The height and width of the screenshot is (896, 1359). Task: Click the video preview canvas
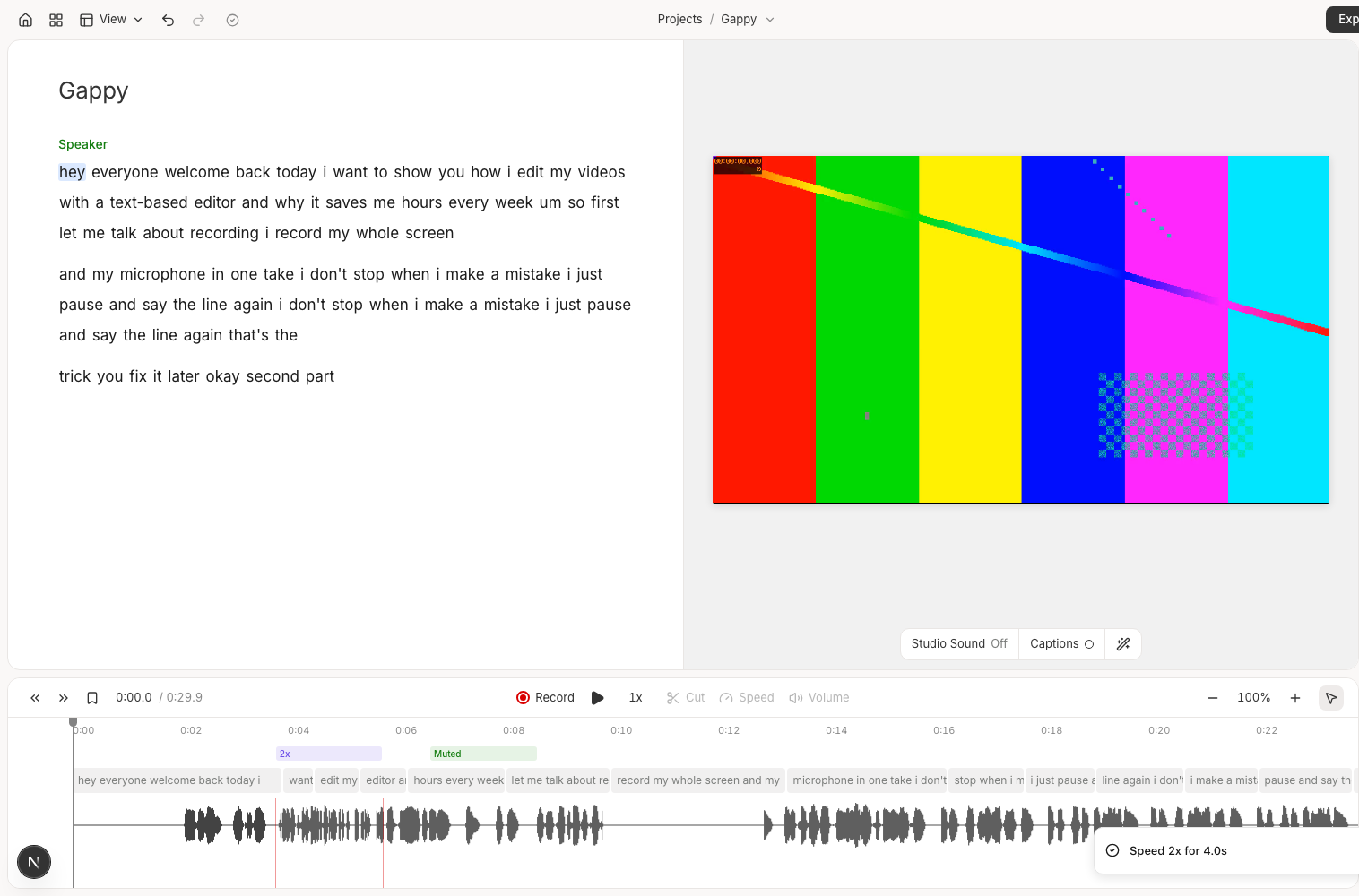[x=1021, y=330]
